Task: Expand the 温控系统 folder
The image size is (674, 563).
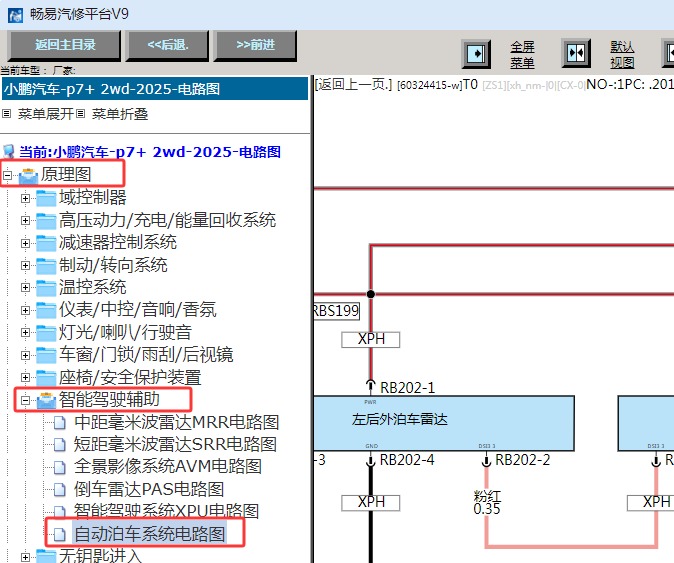Action: pos(25,288)
